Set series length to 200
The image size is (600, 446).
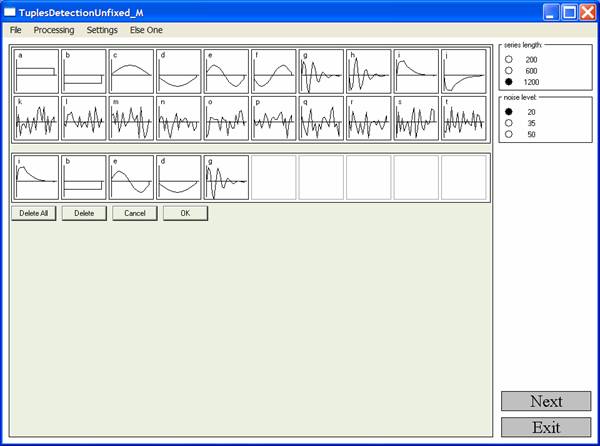click(x=509, y=60)
